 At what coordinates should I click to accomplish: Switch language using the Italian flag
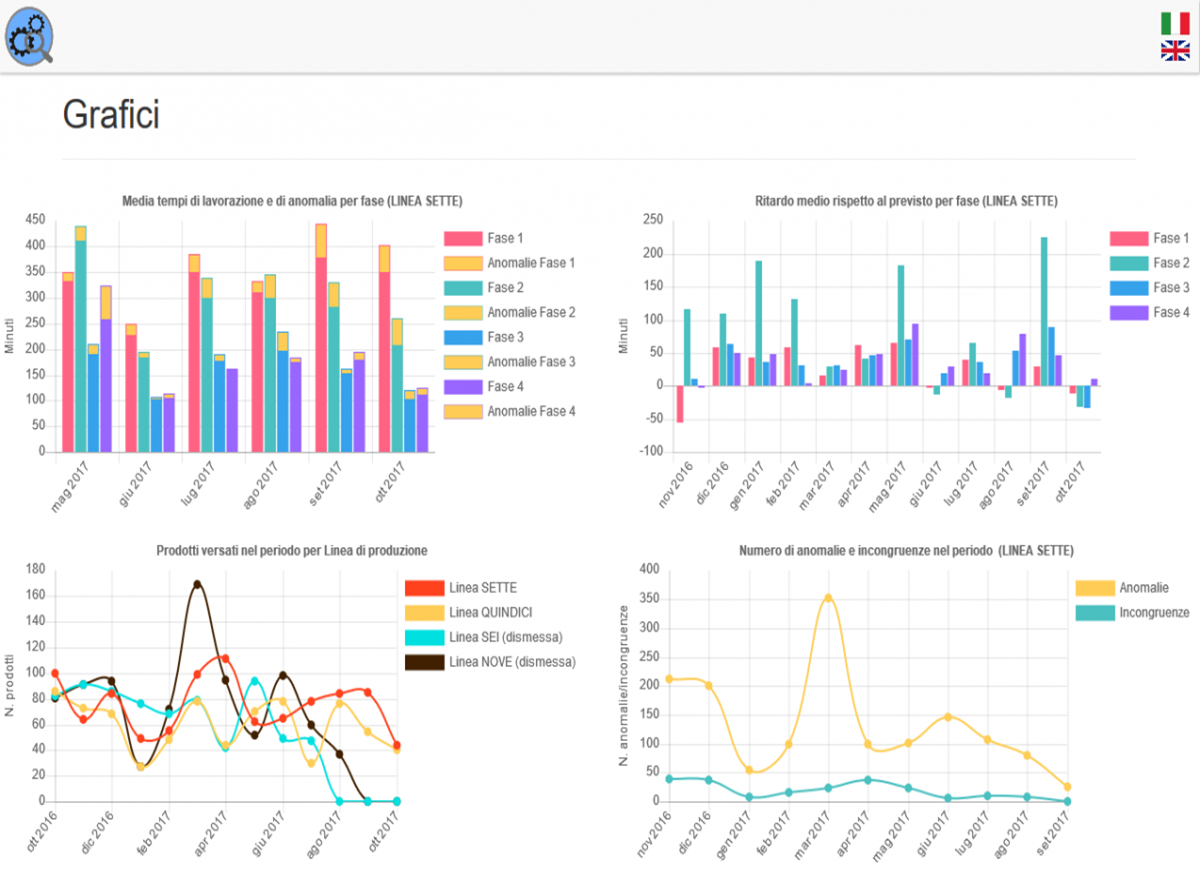click(1174, 23)
